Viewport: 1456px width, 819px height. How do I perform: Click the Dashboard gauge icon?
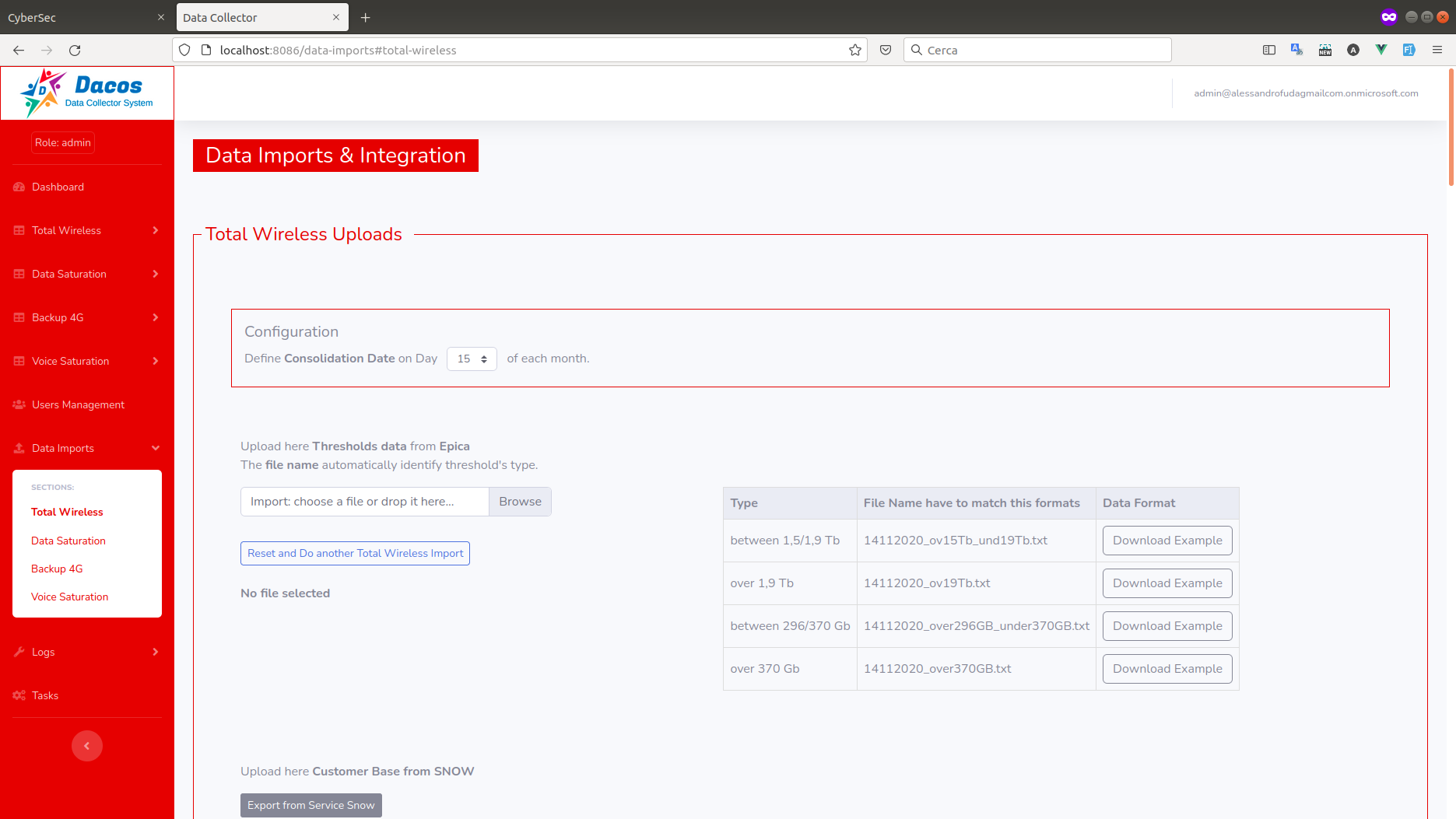pyautogui.click(x=19, y=187)
